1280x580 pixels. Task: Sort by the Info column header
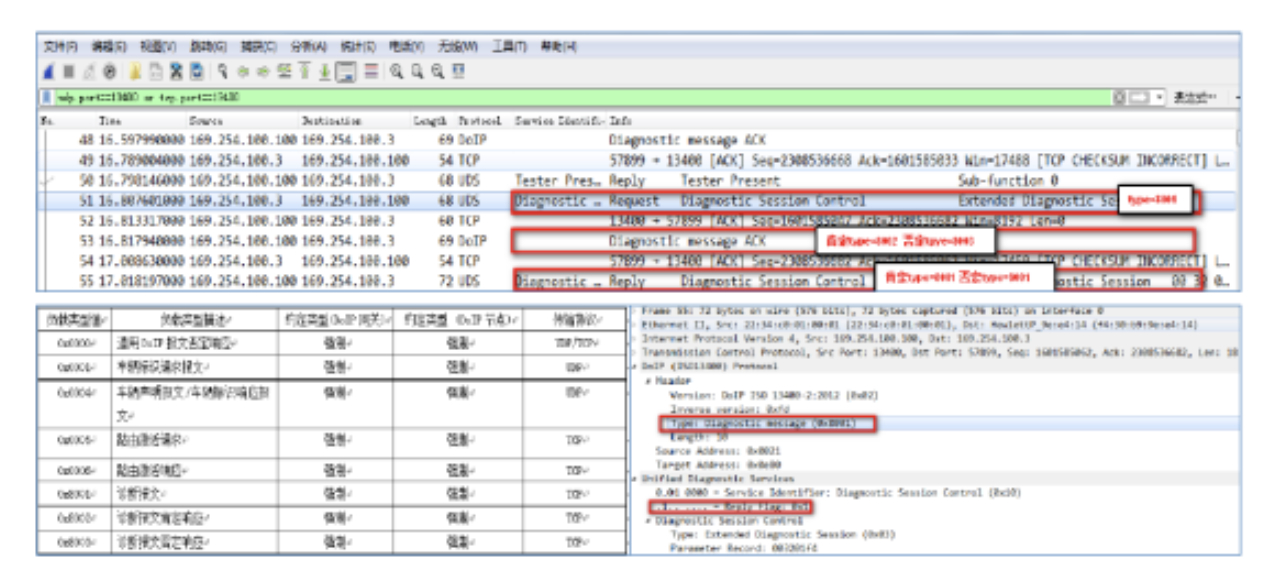click(620, 120)
